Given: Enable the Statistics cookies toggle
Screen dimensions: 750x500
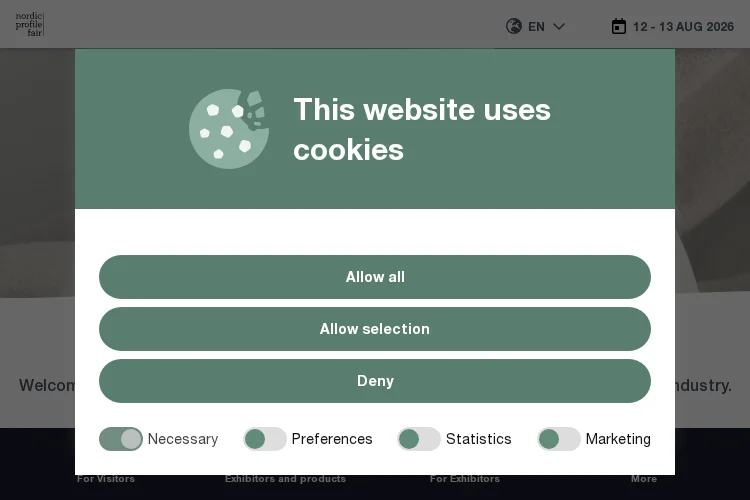Looking at the screenshot, I should click(x=419, y=439).
